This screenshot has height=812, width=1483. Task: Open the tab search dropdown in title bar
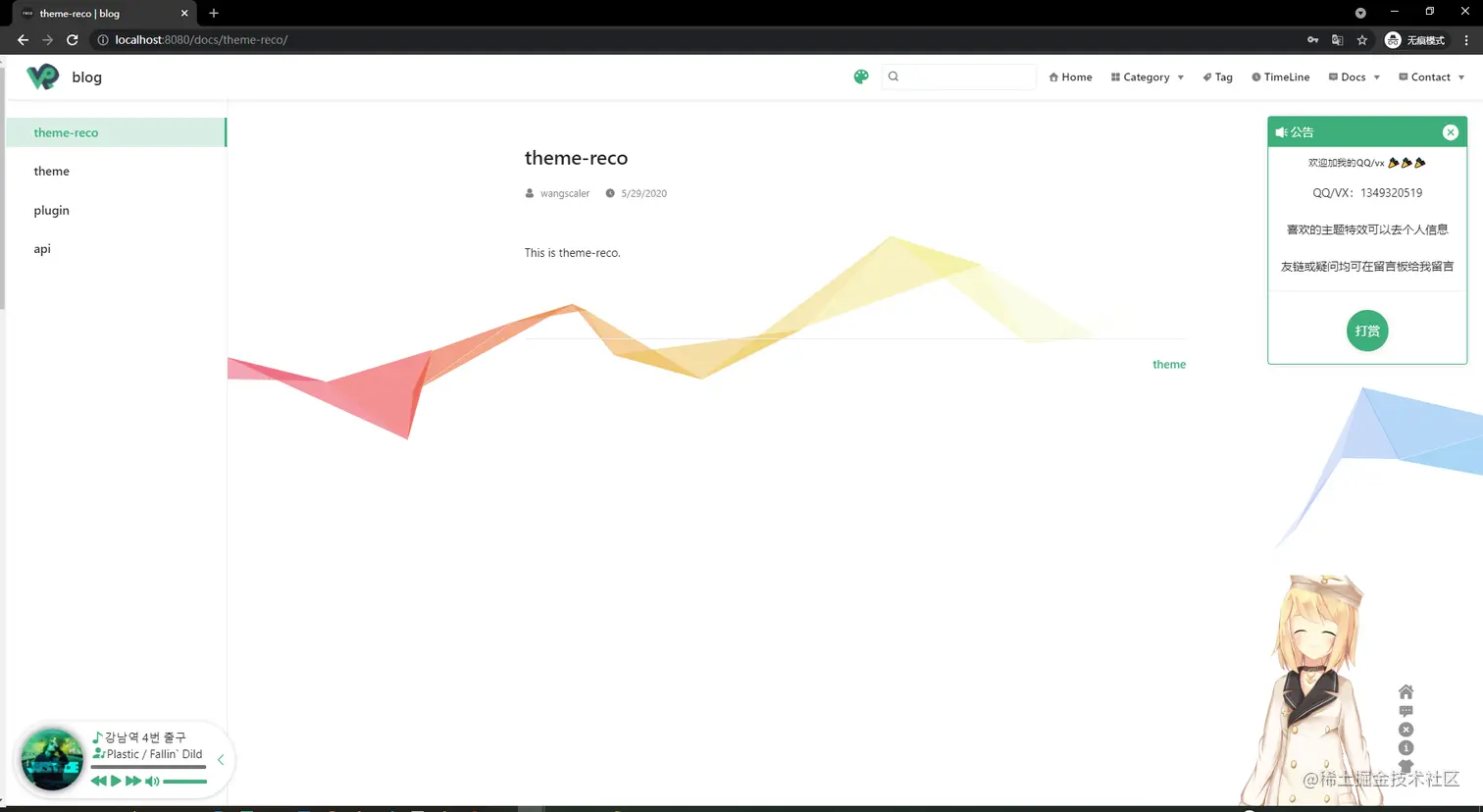tap(1360, 13)
